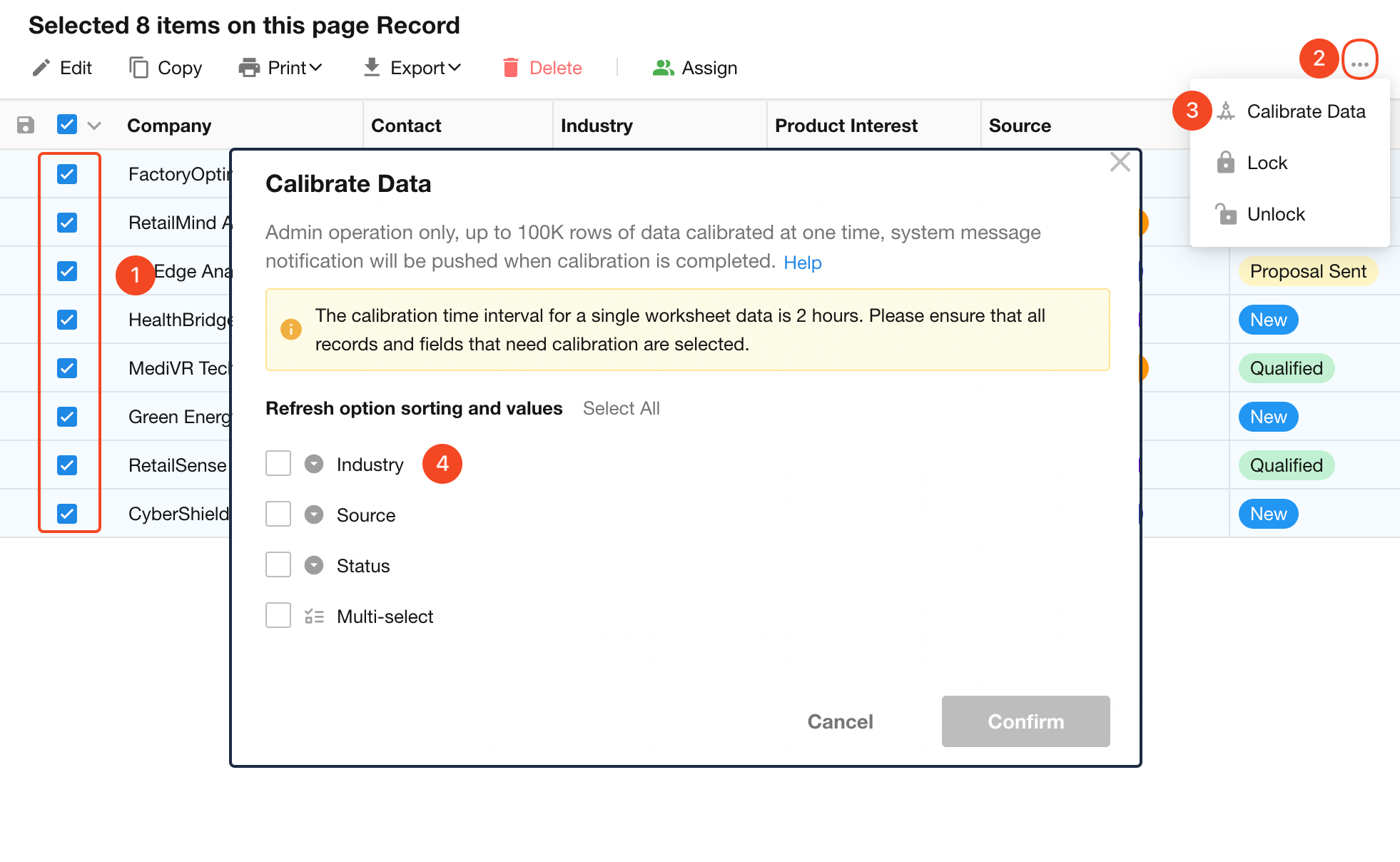Choose Lock from the more menu
Viewport: 1400px width, 862px height.
click(1267, 163)
